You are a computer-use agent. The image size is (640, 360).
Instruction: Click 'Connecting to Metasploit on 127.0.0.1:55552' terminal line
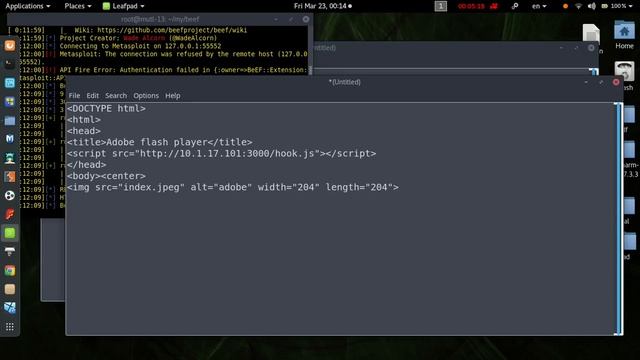pos(140,46)
